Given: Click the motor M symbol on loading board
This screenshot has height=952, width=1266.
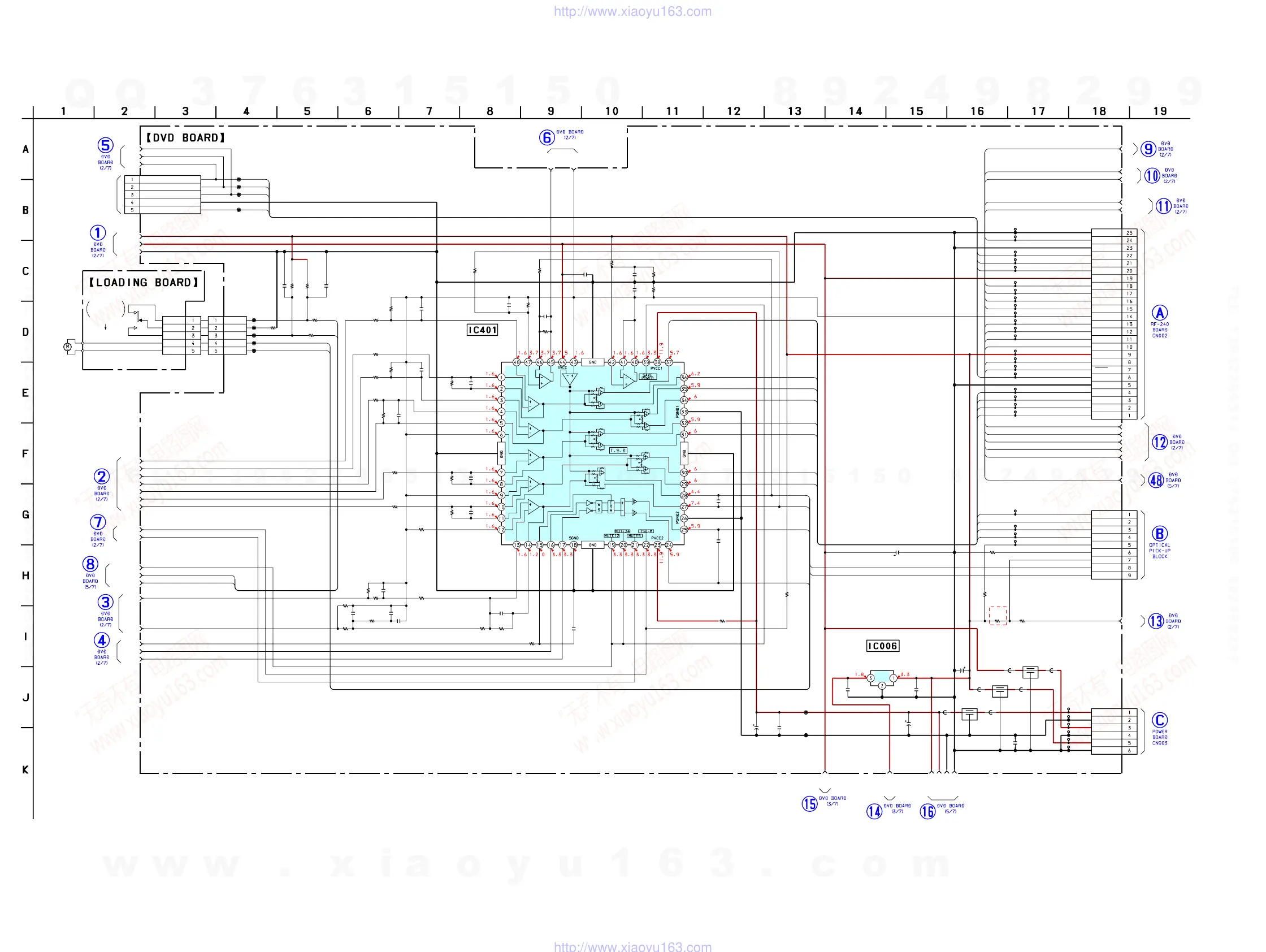Looking at the screenshot, I should click(67, 347).
